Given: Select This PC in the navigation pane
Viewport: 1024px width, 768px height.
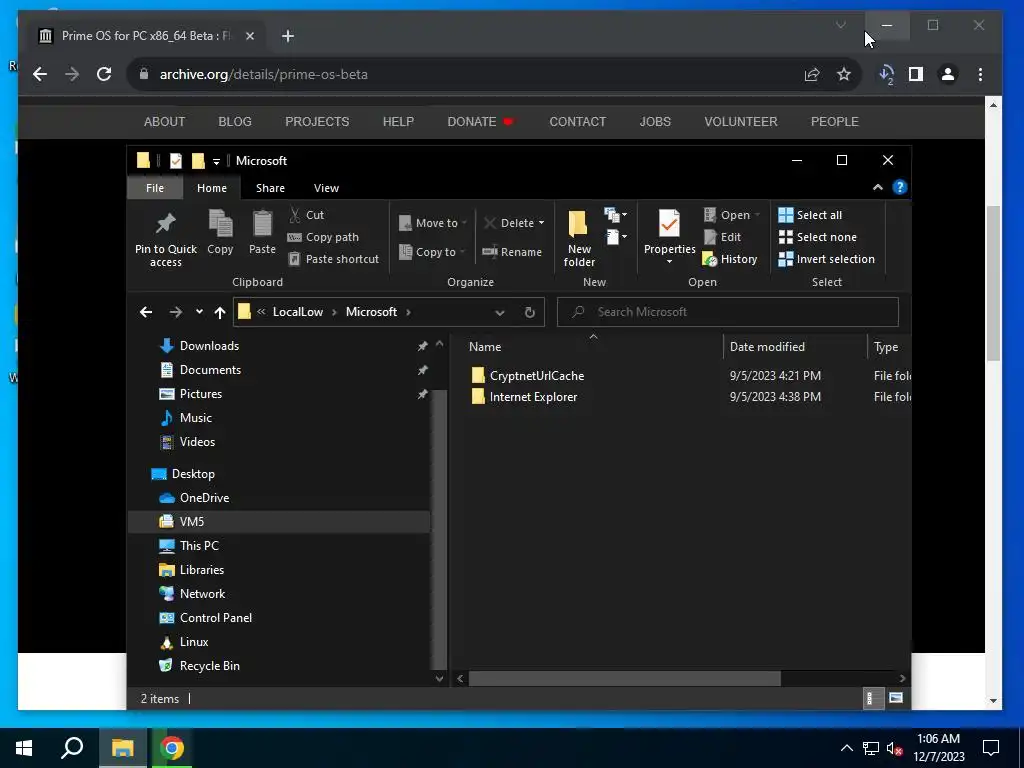Looking at the screenshot, I should pos(199,546).
